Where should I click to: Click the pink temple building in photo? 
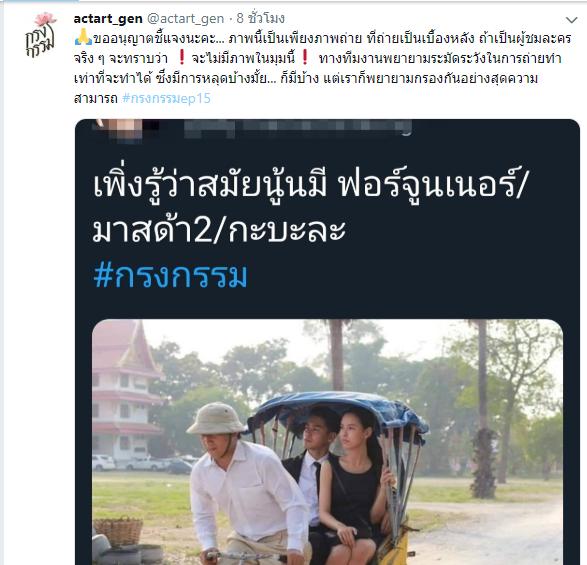pos(124,388)
